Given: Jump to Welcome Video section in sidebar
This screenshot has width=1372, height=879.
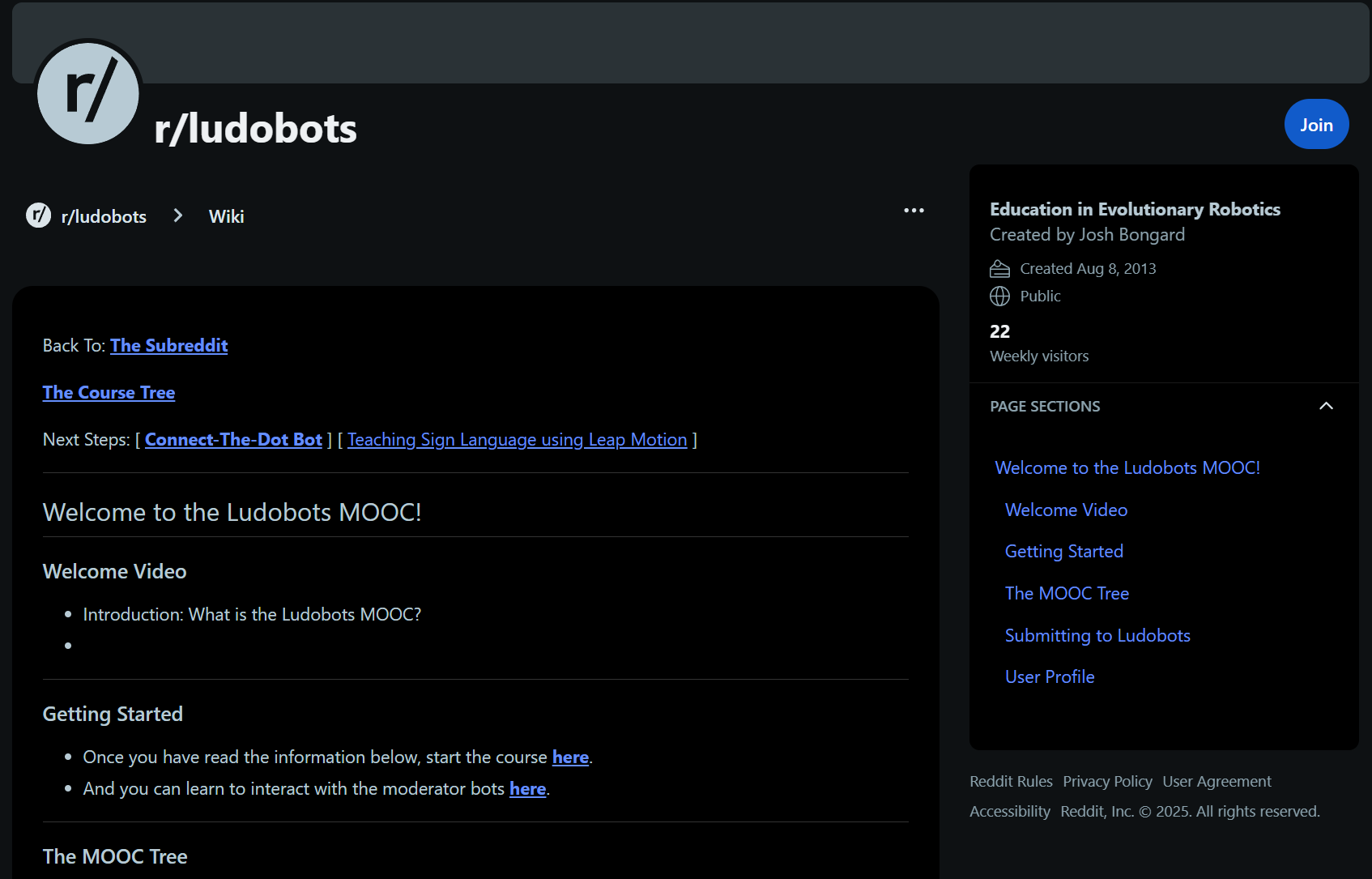Looking at the screenshot, I should (x=1066, y=510).
